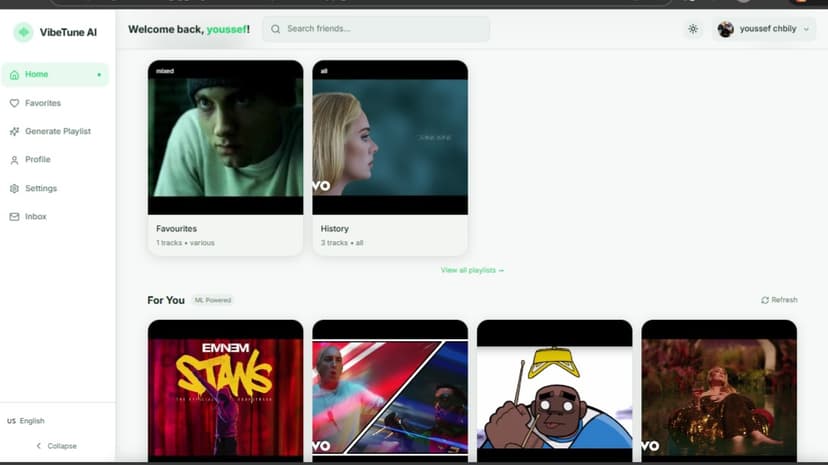Click the Favourites playlist title
Viewport: 828px width, 465px height.
(176, 229)
